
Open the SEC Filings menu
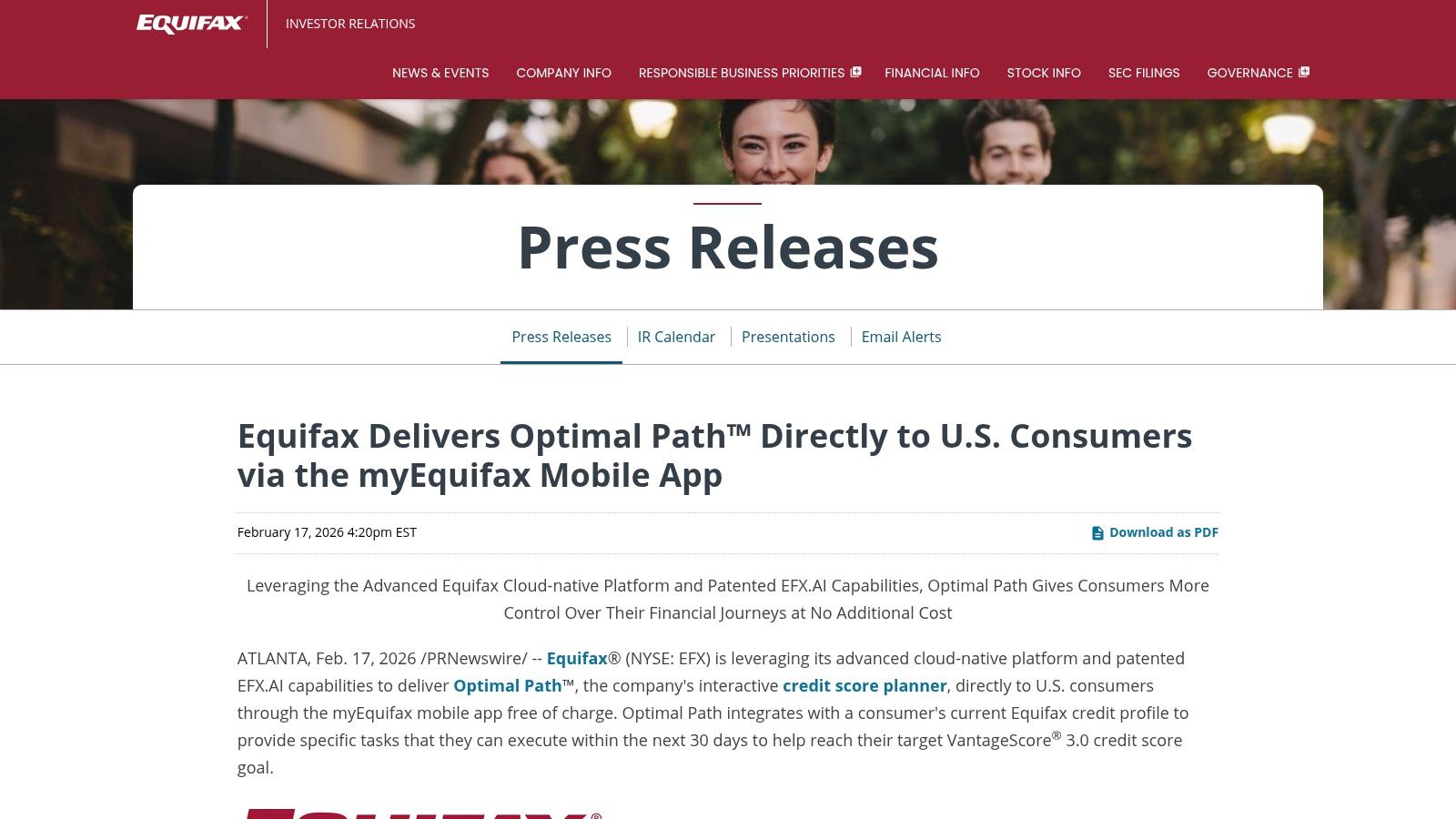1144,73
